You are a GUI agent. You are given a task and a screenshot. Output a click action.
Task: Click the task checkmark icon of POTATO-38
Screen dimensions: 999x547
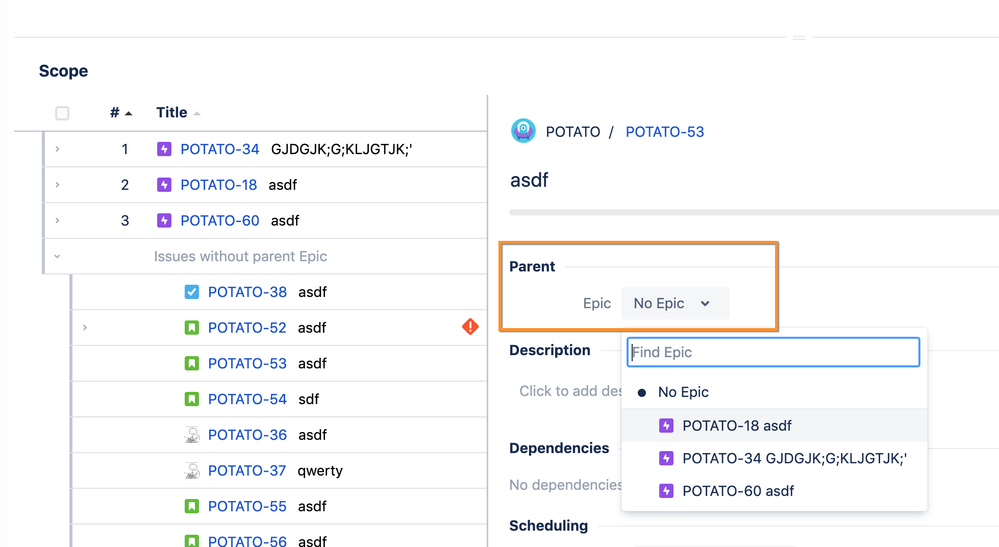[x=192, y=292]
